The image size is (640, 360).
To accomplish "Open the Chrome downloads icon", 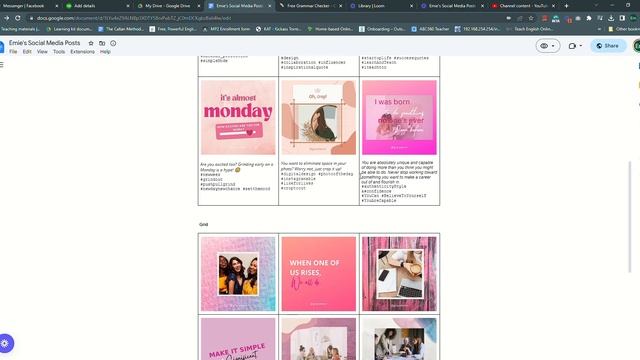I will [611, 18].
